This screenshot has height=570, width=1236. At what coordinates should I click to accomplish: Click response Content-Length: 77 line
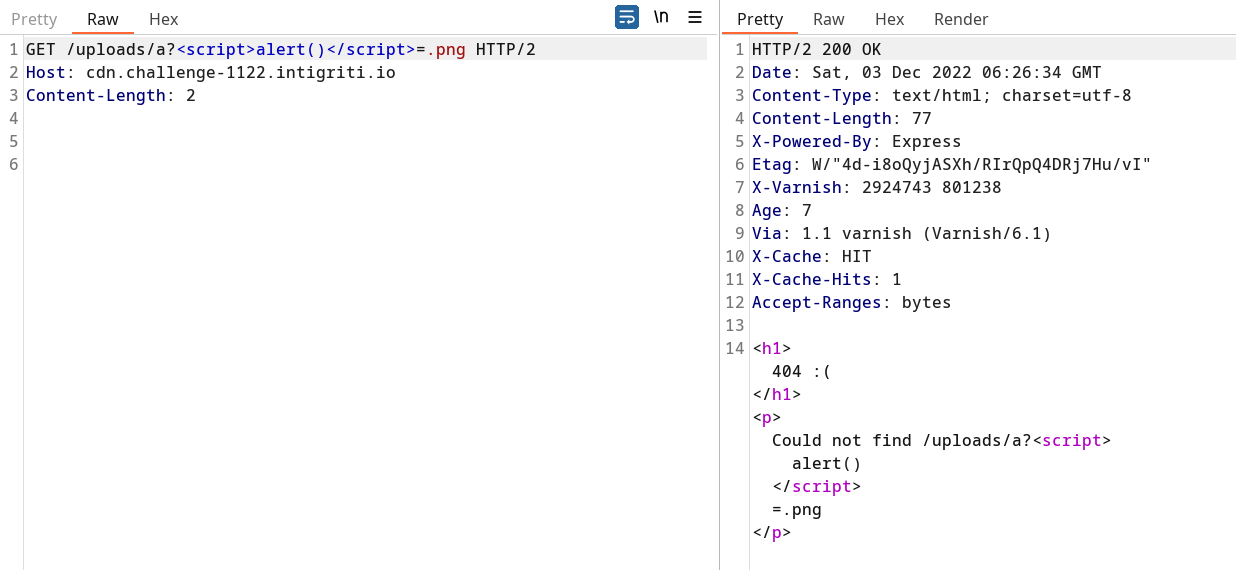[x=842, y=118]
